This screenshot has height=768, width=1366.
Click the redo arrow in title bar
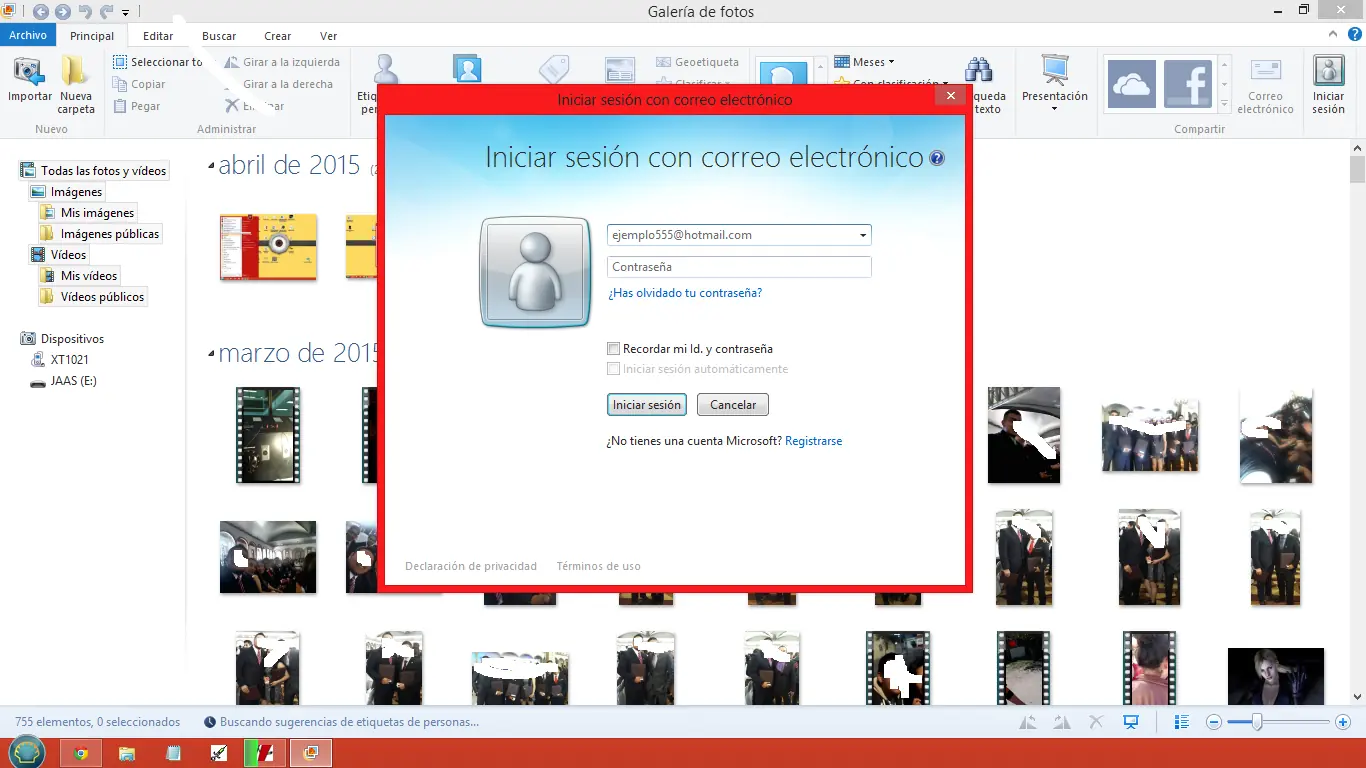point(106,12)
